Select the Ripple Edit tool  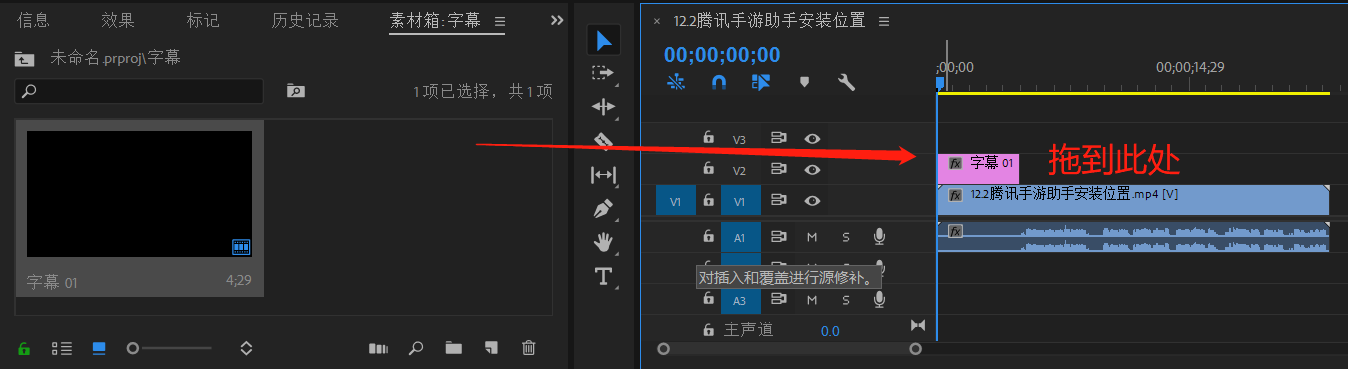603,107
